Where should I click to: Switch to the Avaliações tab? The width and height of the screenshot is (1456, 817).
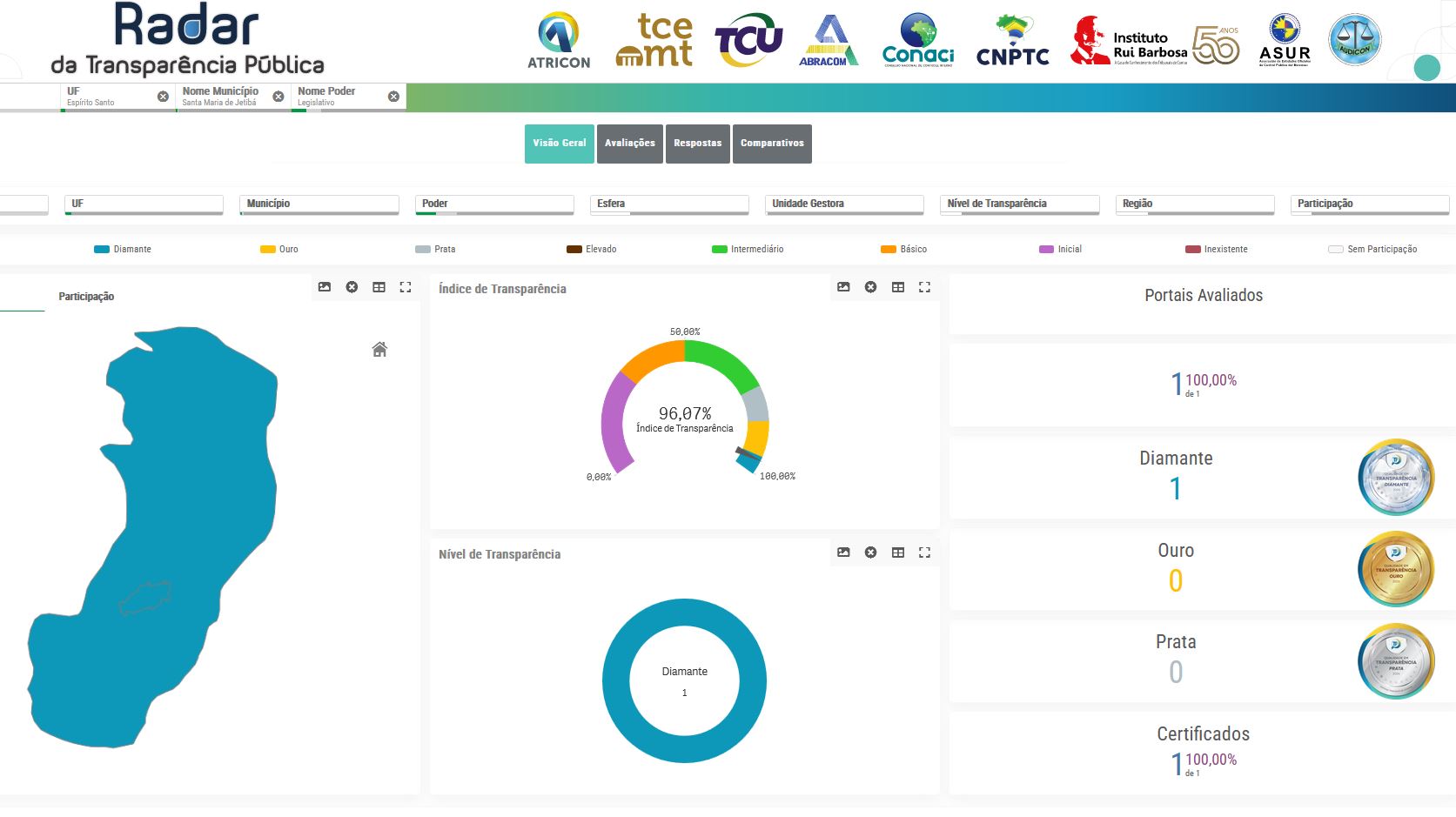tap(629, 144)
